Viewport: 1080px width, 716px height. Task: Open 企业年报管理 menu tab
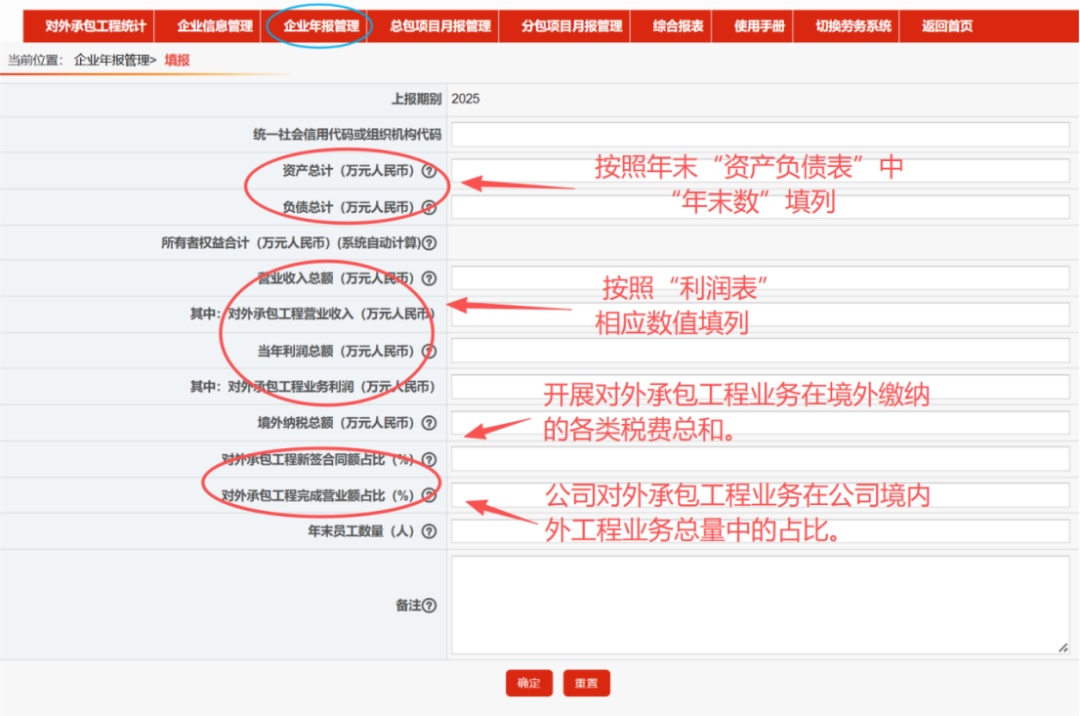pos(321,27)
